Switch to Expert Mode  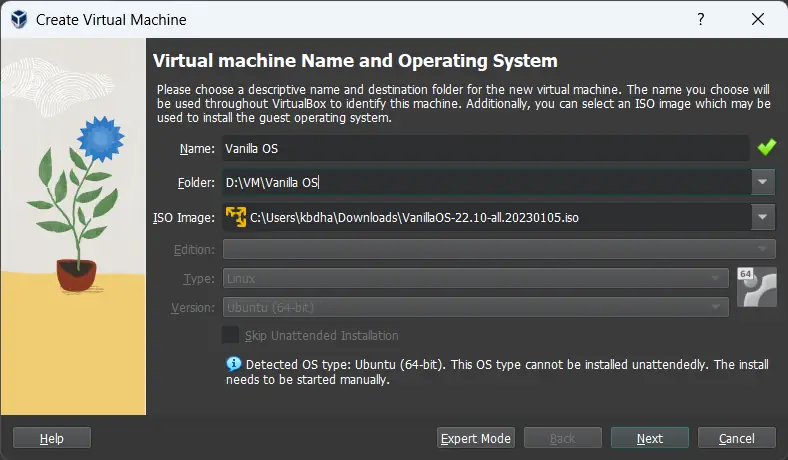tap(476, 438)
